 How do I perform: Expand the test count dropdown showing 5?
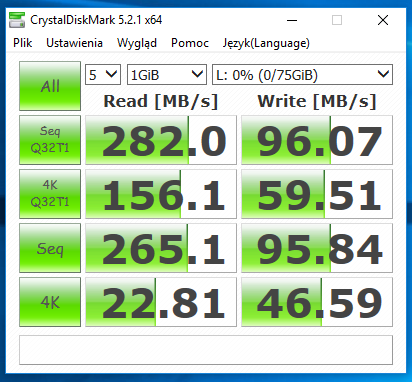(x=103, y=74)
